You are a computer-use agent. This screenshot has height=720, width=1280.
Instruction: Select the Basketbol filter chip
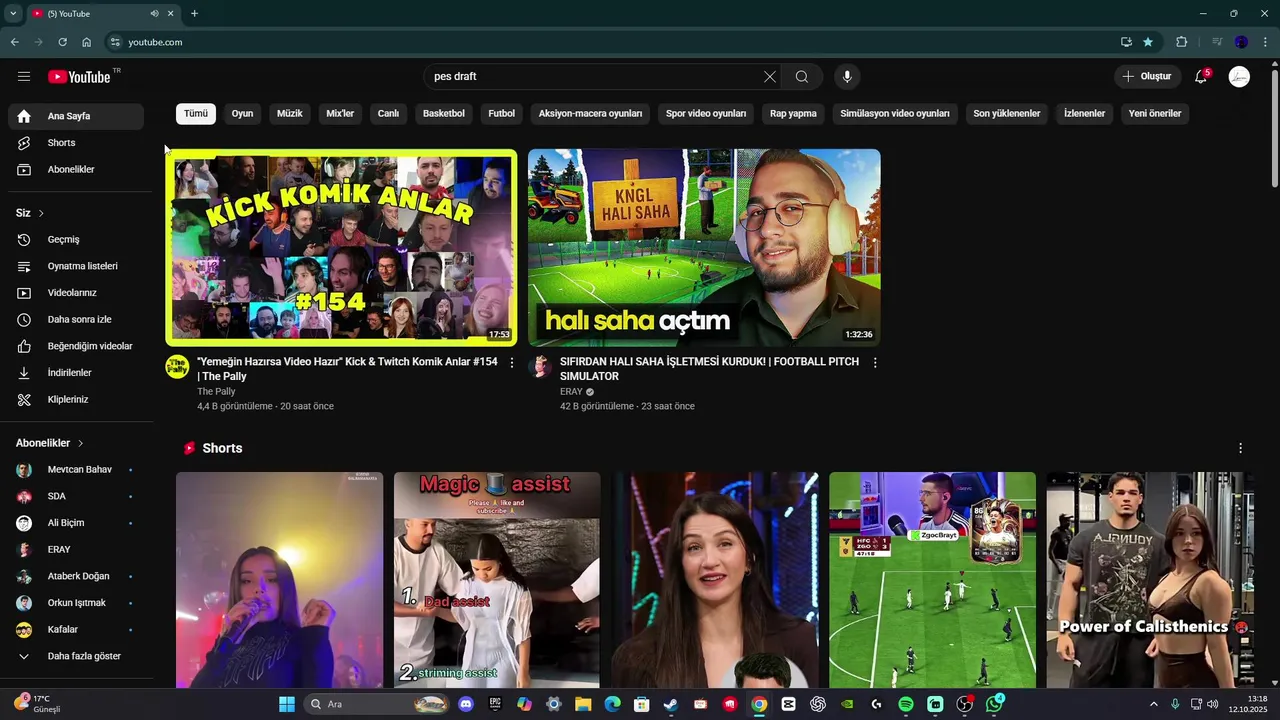tap(444, 114)
